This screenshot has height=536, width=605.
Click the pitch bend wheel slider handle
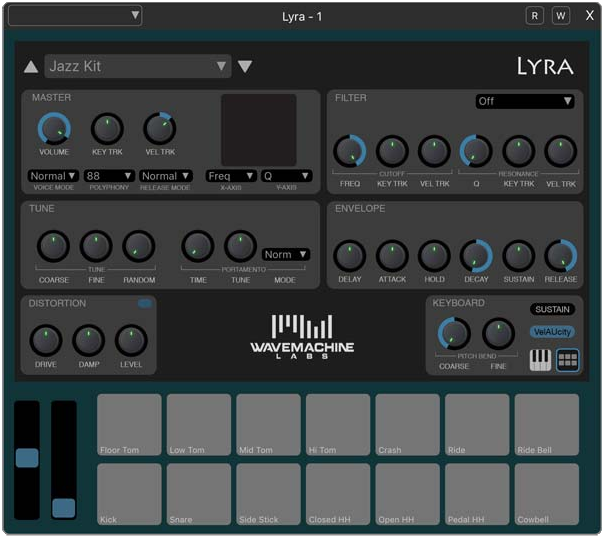point(27,458)
